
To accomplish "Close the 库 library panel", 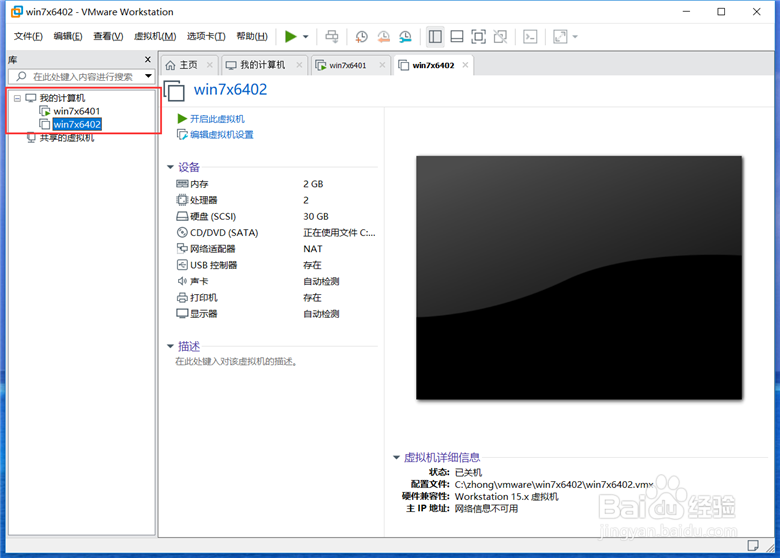I will point(147,60).
